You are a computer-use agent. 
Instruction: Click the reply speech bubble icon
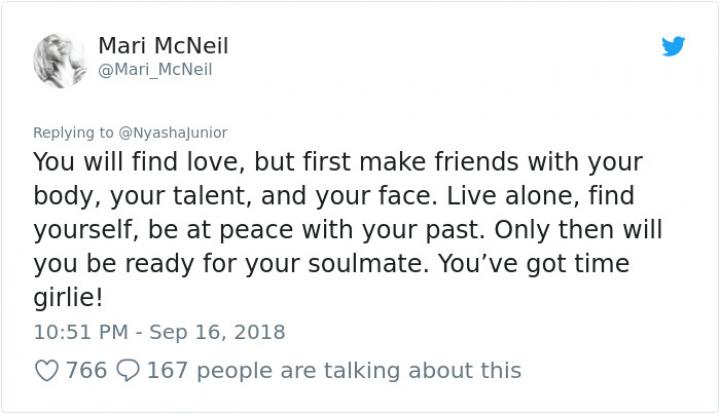[x=128, y=371]
